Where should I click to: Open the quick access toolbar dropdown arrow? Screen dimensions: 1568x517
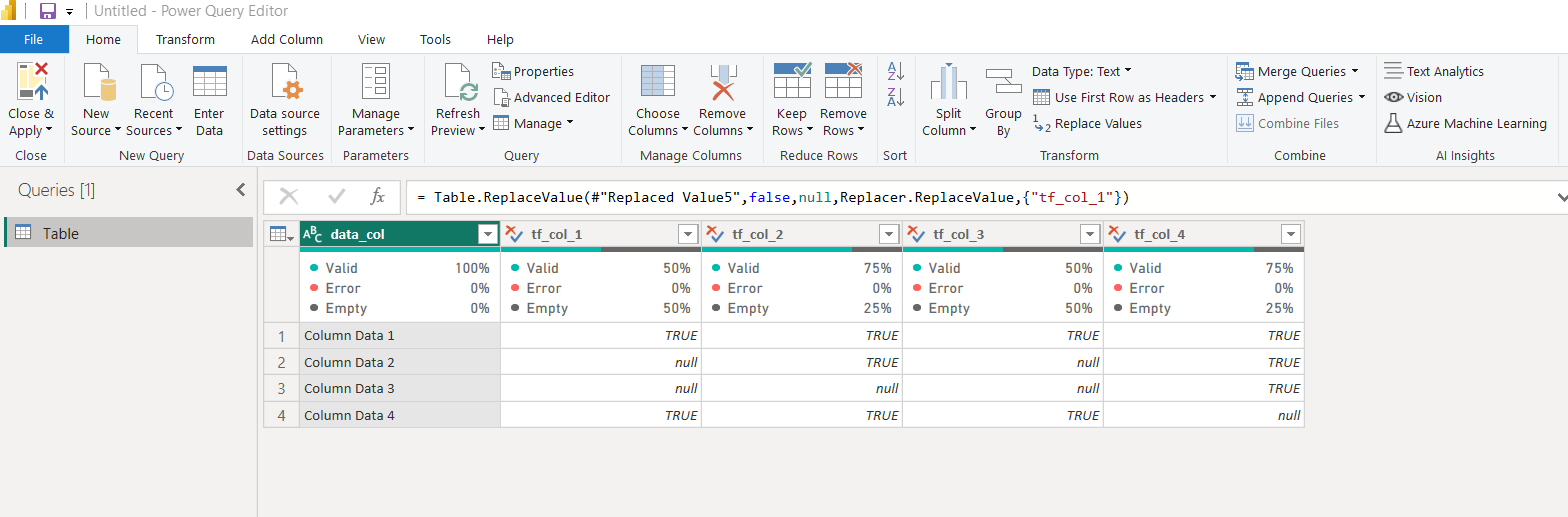[70, 12]
